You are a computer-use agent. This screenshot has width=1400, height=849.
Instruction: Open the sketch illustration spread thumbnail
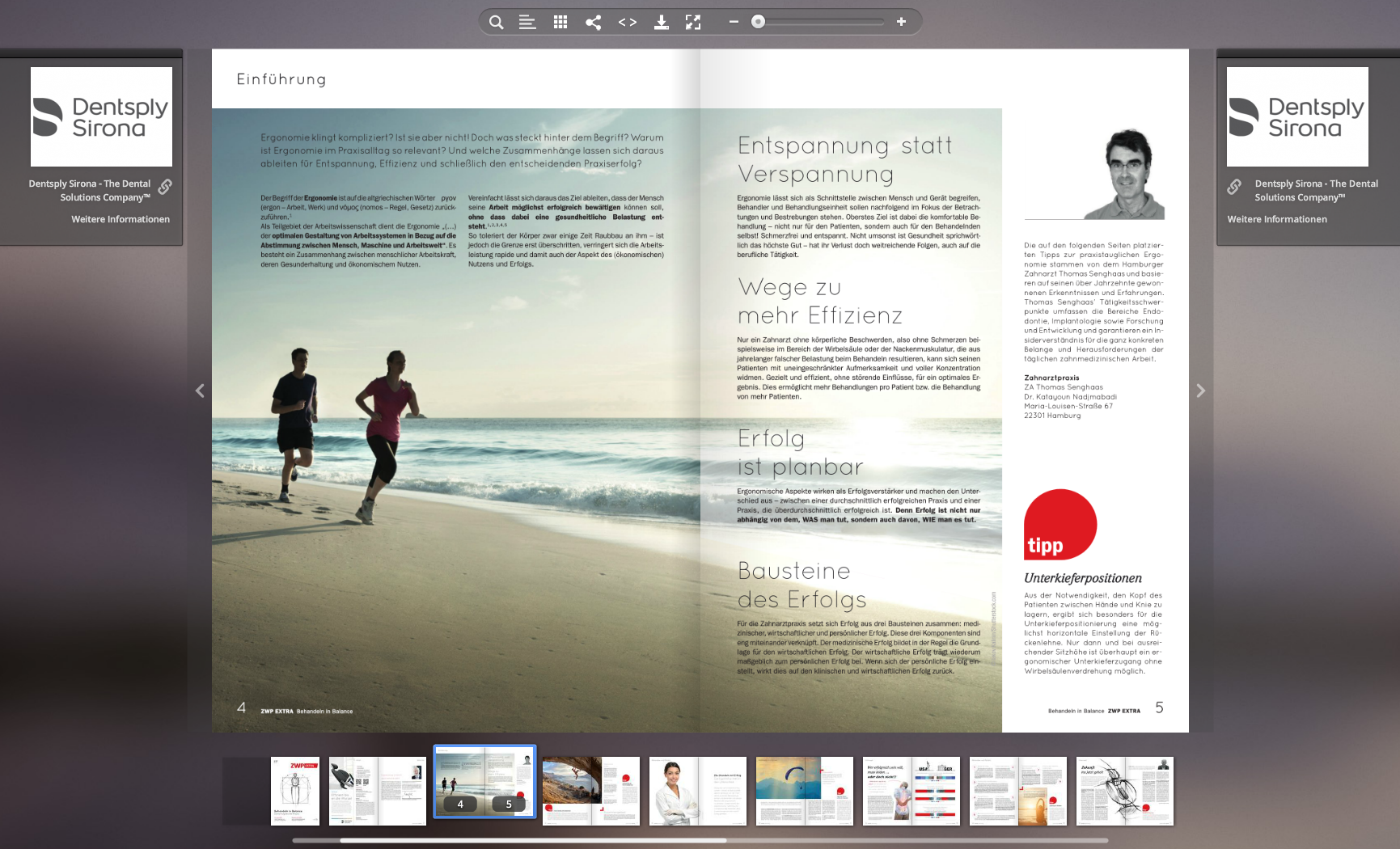coord(1125,791)
